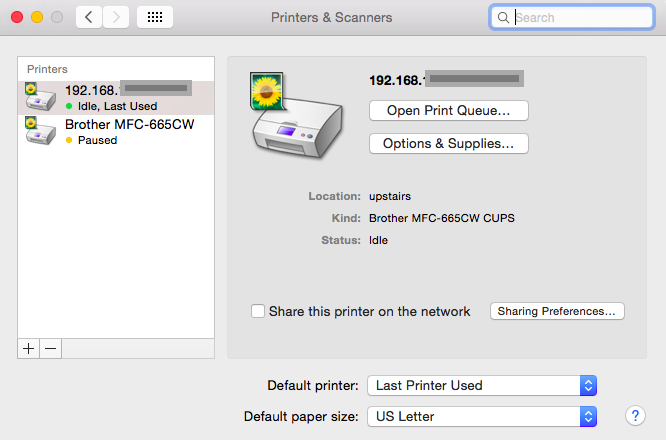The height and width of the screenshot is (440, 666).
Task: Minimize the Printers & Scanners window
Action: click(37, 17)
